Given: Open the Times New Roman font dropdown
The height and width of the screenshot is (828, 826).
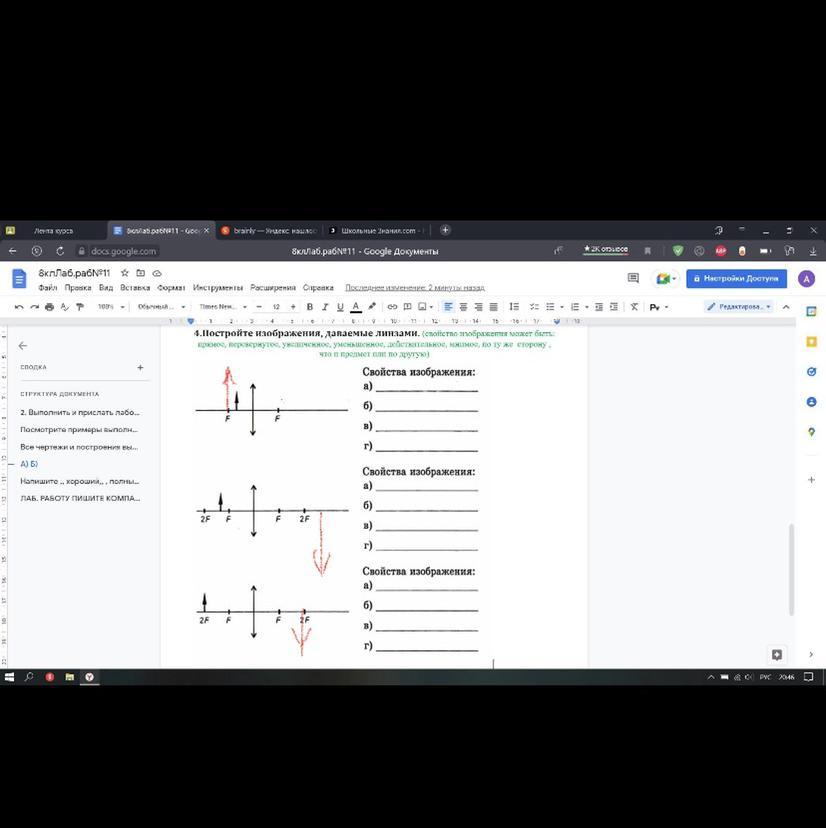Looking at the screenshot, I should pyautogui.click(x=222, y=307).
